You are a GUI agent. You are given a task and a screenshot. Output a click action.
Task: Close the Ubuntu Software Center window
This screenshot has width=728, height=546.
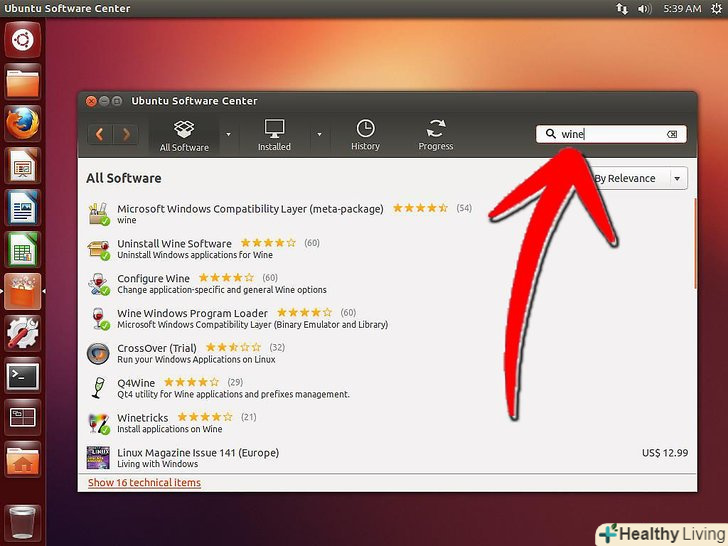pyautogui.click(x=91, y=101)
